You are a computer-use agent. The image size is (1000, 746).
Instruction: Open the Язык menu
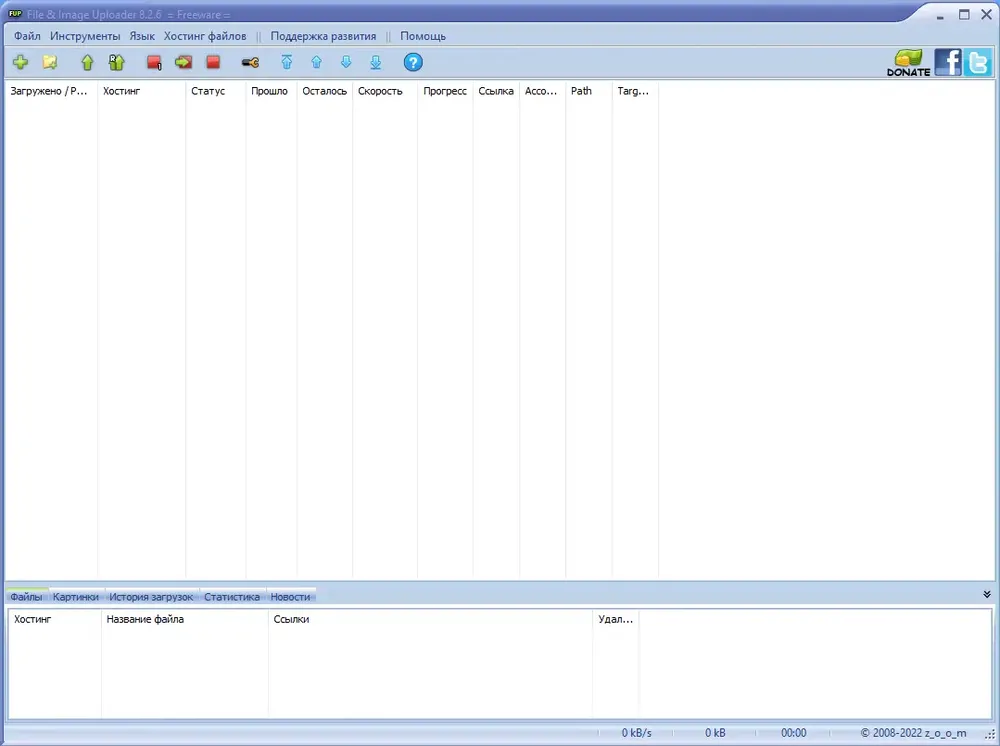142,36
